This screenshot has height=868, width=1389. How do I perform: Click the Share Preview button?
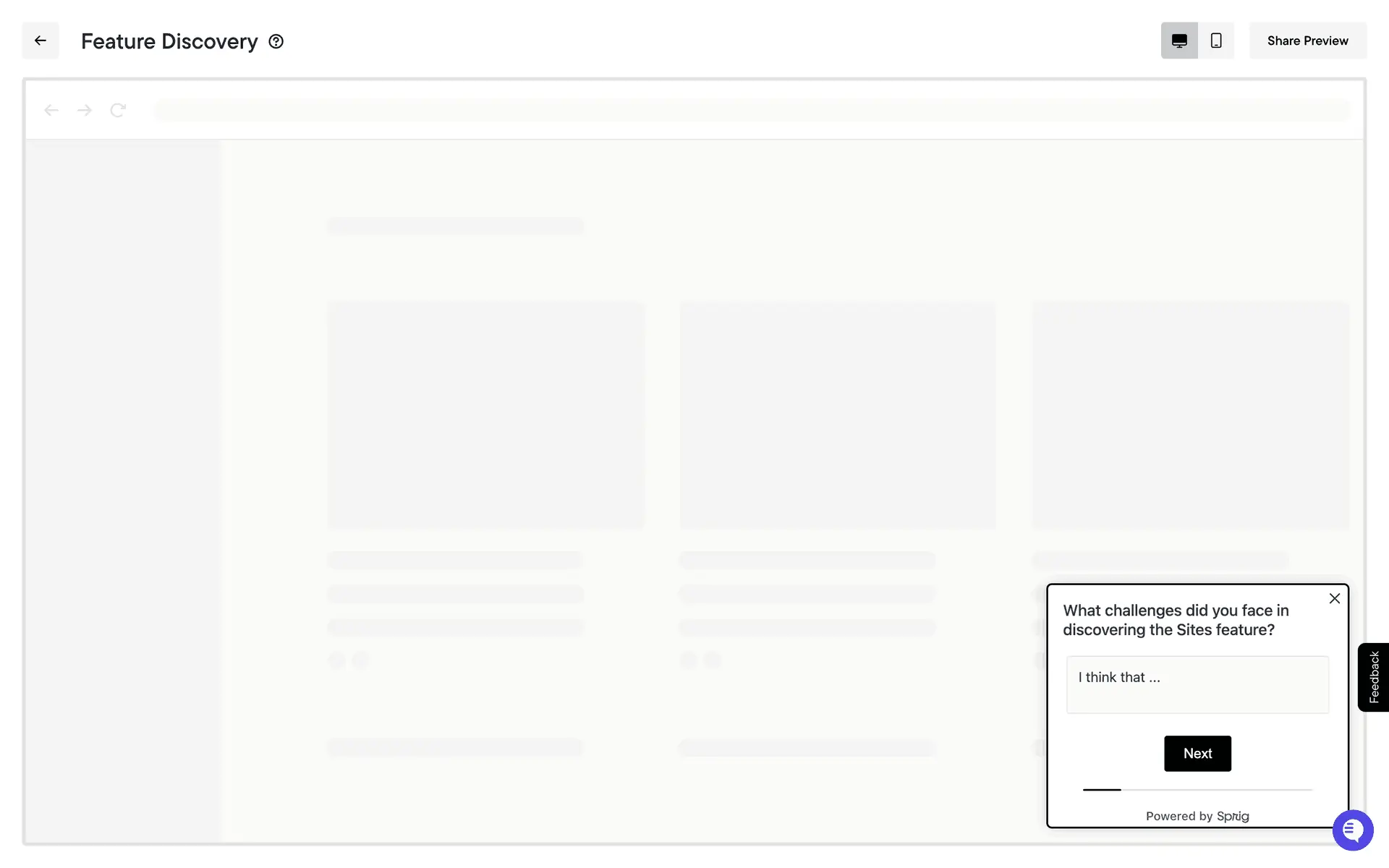click(x=1307, y=41)
